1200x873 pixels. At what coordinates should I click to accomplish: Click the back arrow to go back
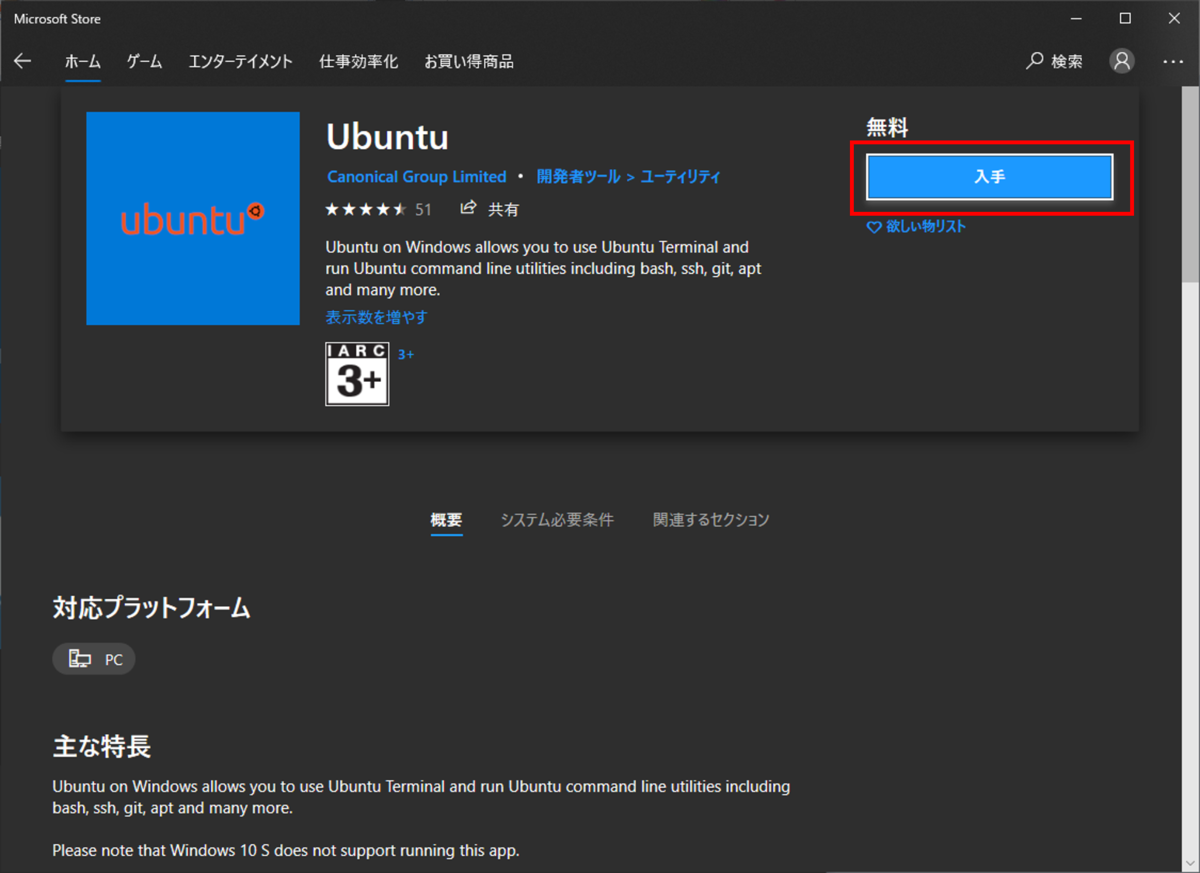[x=22, y=61]
